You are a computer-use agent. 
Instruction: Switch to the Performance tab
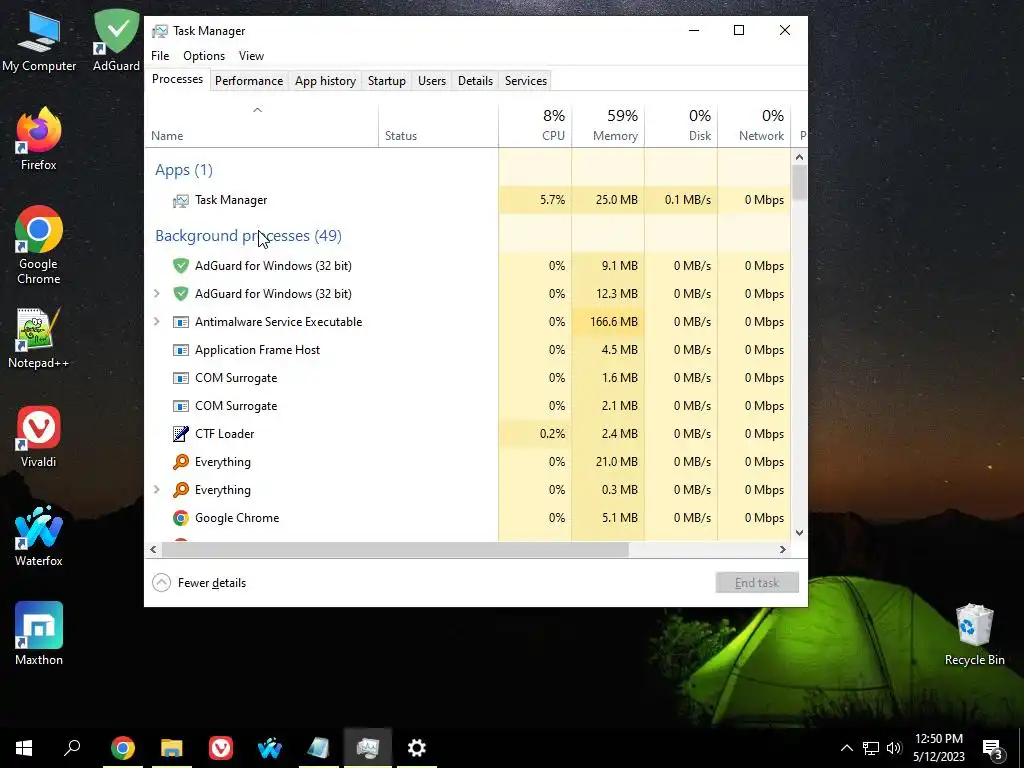click(x=249, y=81)
